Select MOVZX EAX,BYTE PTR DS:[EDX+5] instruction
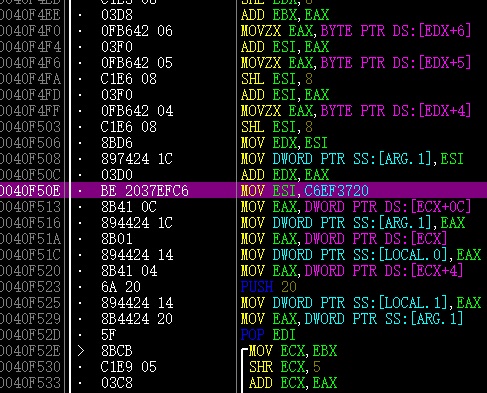This screenshot has height=393, width=487. [356, 63]
